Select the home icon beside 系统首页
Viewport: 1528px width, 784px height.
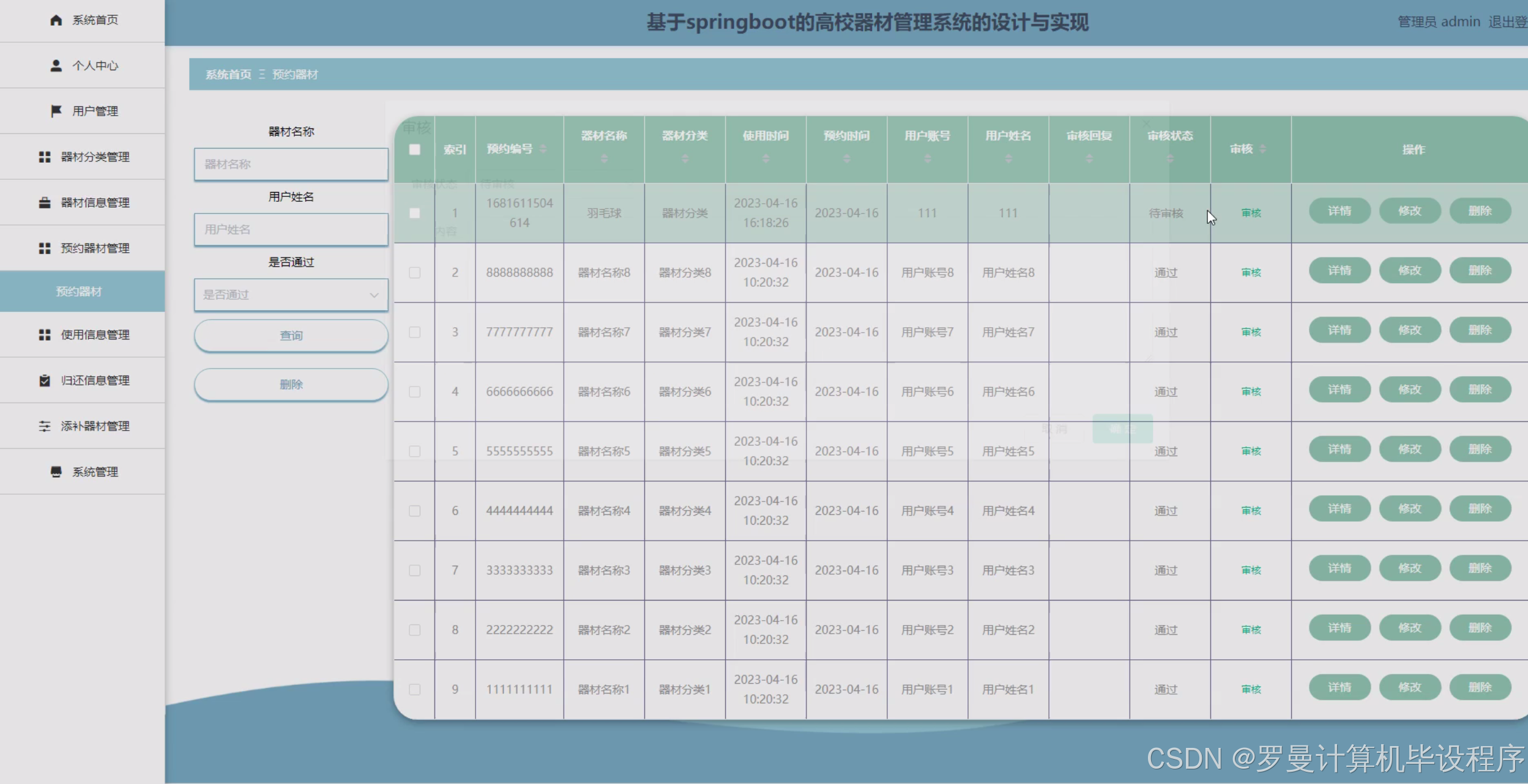tap(56, 20)
